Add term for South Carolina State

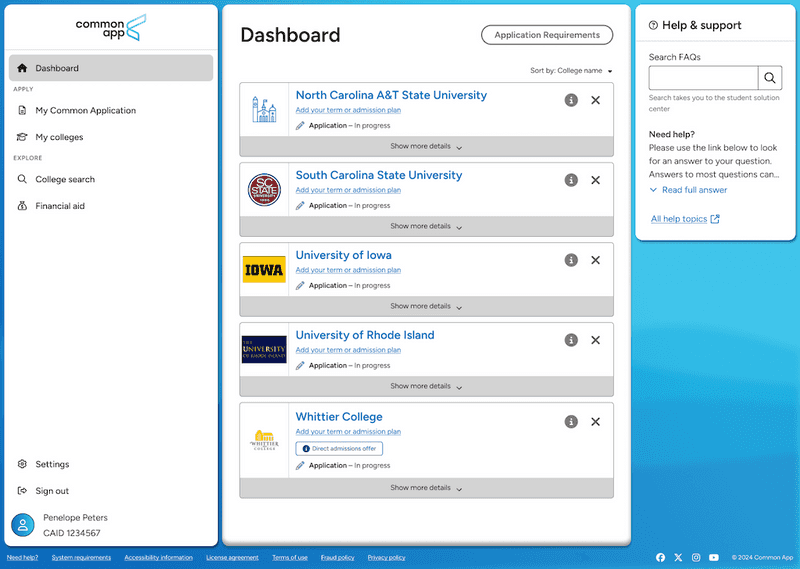(348, 190)
